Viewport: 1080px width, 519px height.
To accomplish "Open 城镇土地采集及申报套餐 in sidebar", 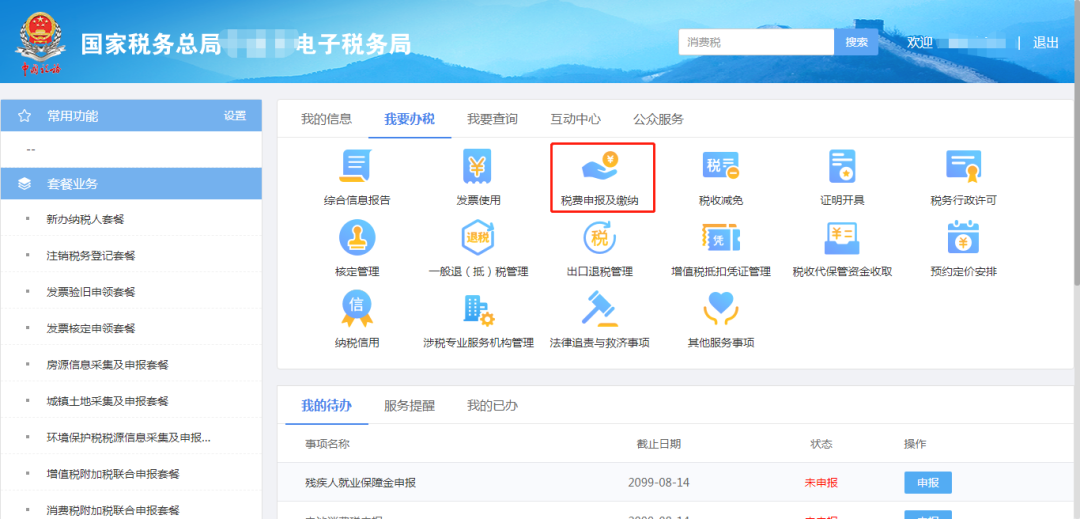I will [x=107, y=401].
